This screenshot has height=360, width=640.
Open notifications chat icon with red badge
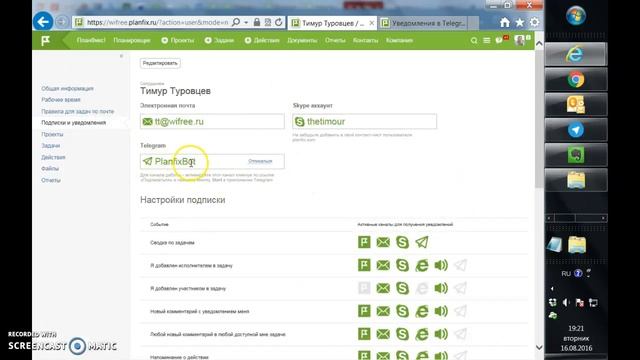501,40
